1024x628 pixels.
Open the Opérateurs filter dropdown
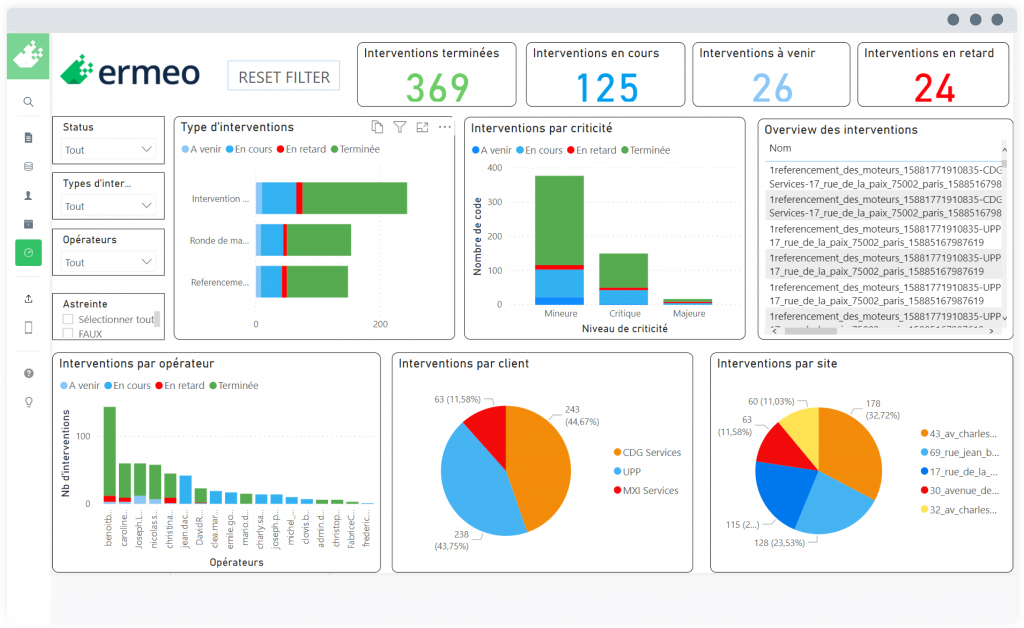(x=108, y=262)
